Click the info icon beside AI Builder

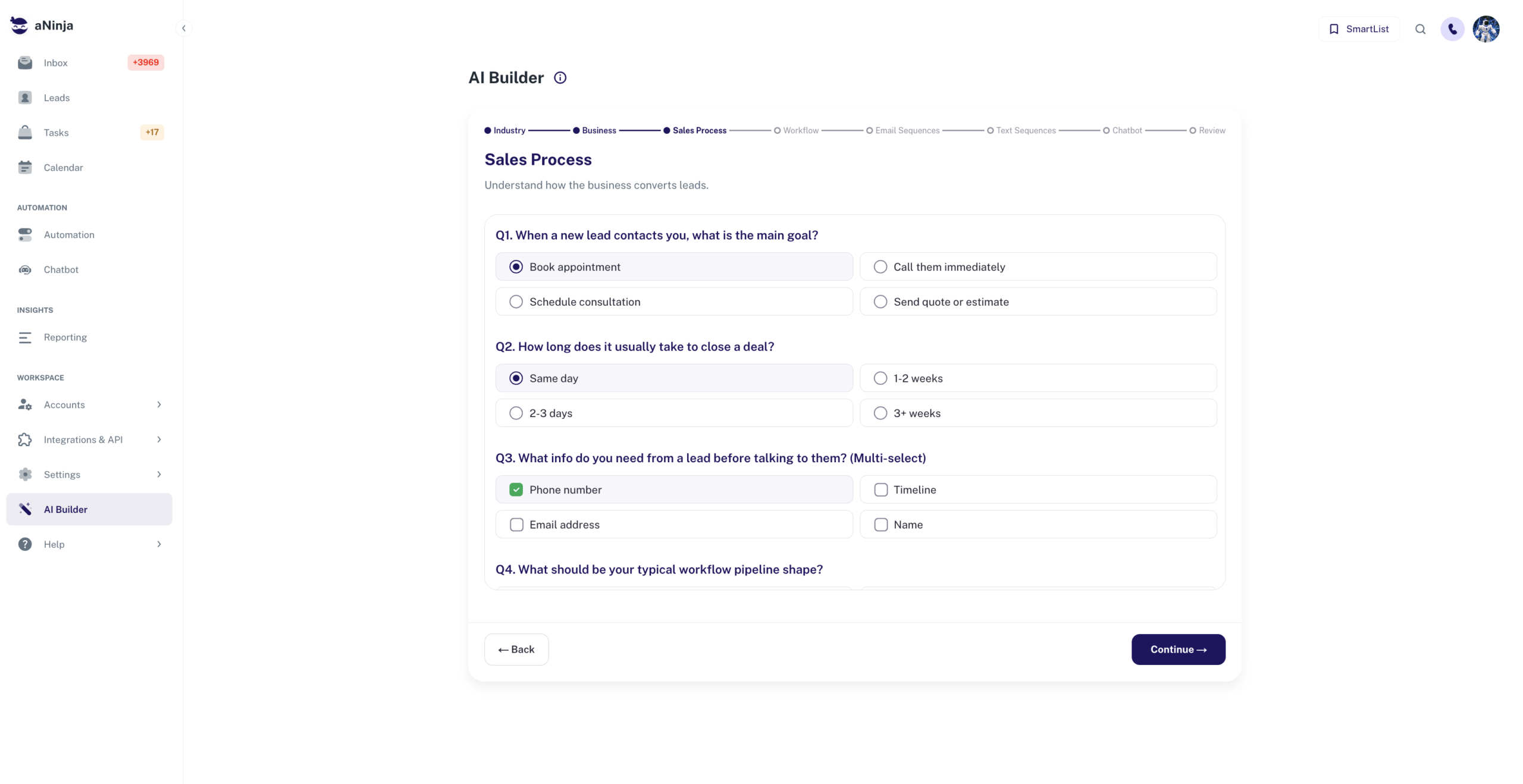pyautogui.click(x=560, y=78)
